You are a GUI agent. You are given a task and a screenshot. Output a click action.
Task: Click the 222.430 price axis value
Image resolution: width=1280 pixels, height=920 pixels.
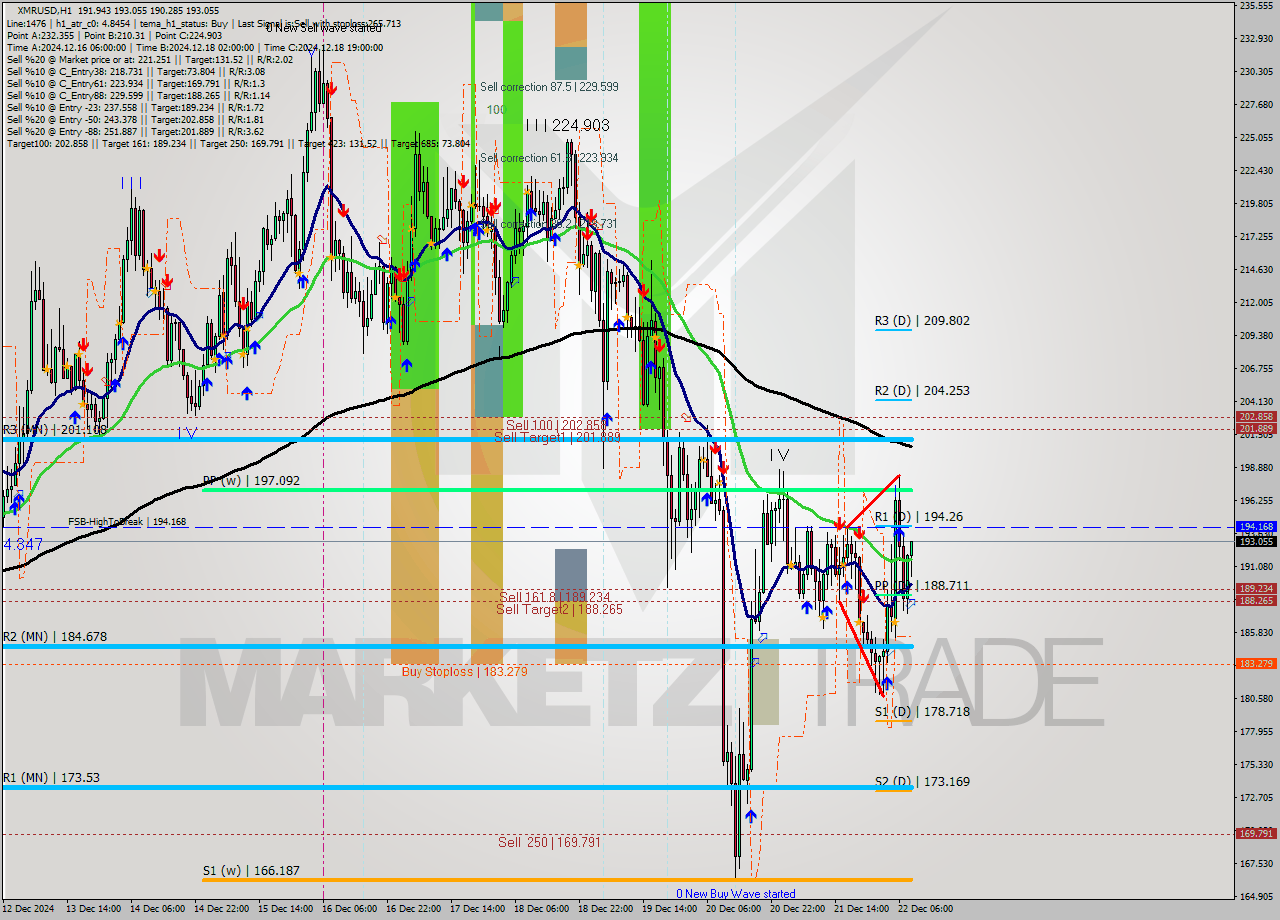pyautogui.click(x=1256, y=171)
